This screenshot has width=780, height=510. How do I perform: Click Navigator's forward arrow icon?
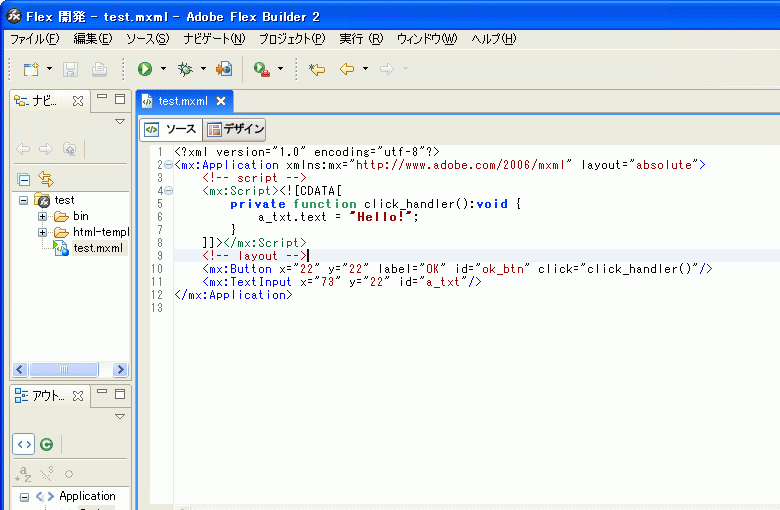46,149
